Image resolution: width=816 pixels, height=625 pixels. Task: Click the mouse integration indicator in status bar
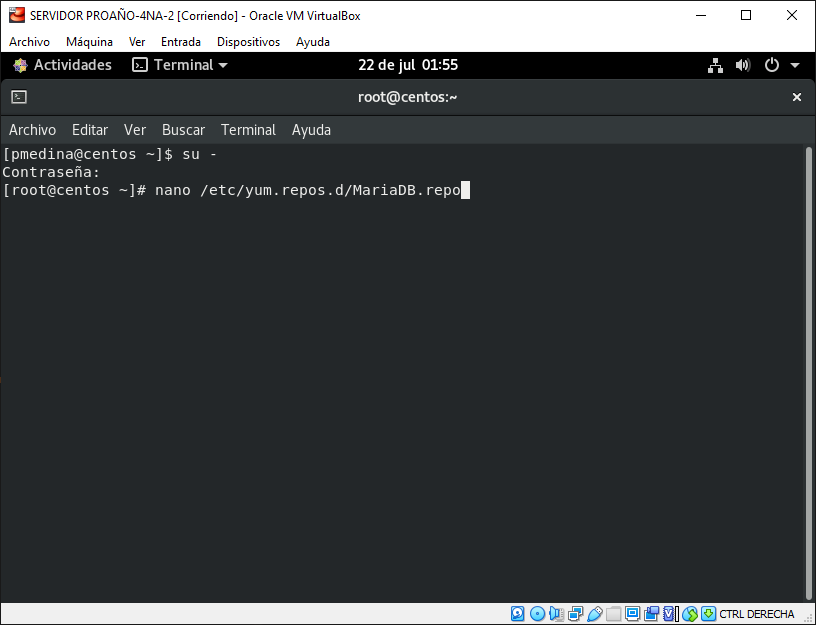690,614
